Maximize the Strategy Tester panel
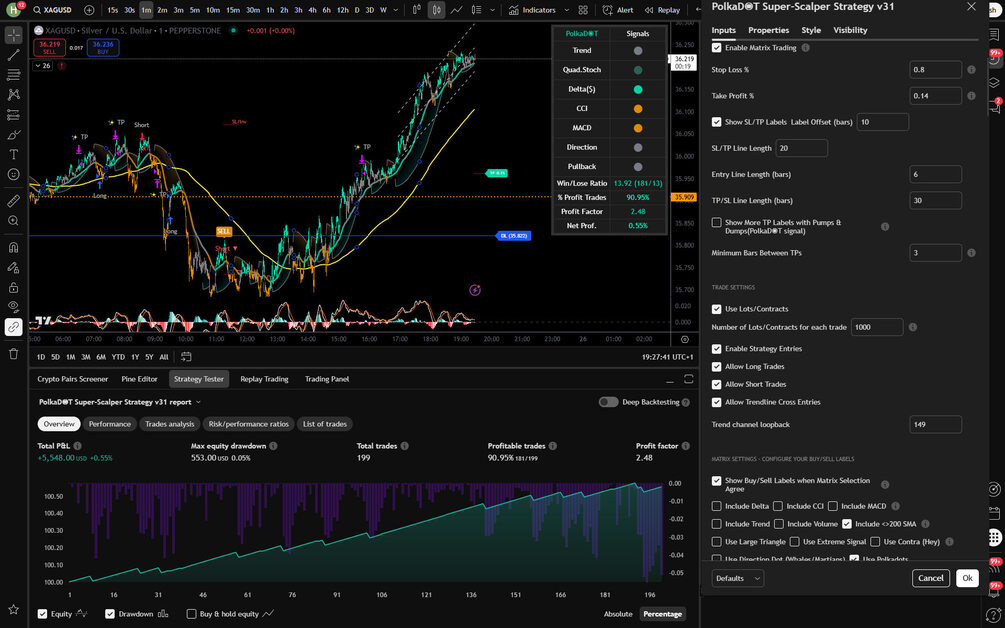Viewport: 1005px width, 628px height. pos(688,379)
